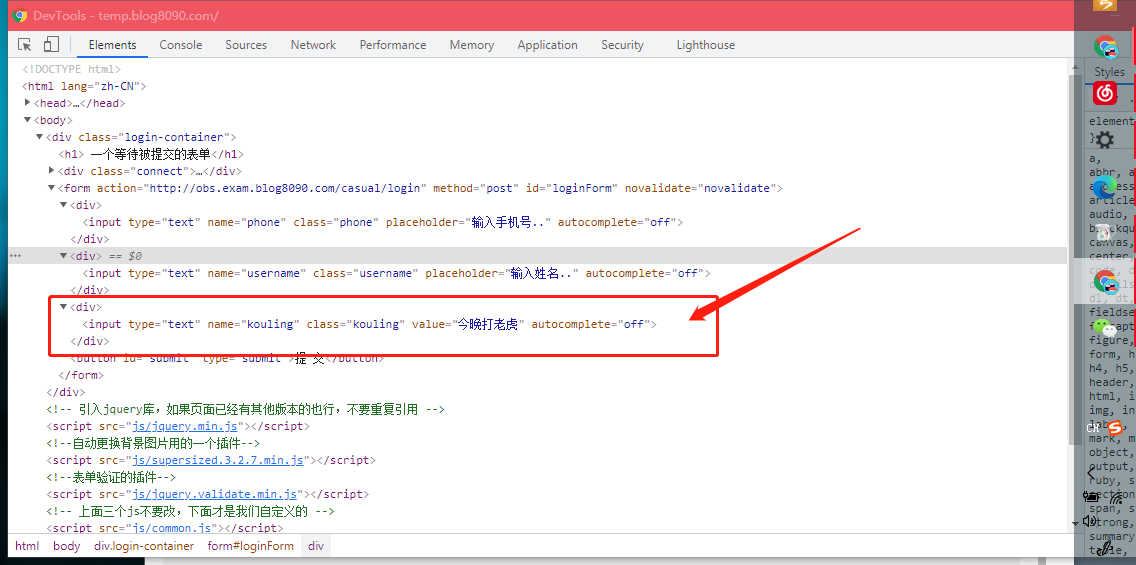Open the Sources tab
The image size is (1136, 565).
click(x=246, y=45)
